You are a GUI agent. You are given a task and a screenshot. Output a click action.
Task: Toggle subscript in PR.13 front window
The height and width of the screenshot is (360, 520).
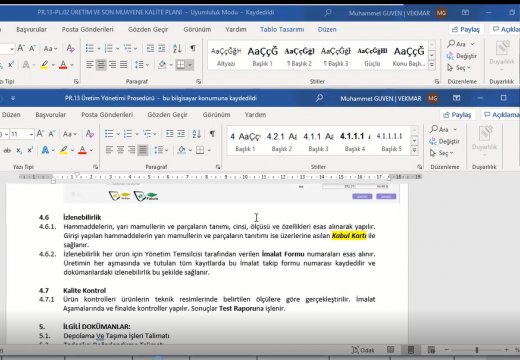(x=19, y=150)
